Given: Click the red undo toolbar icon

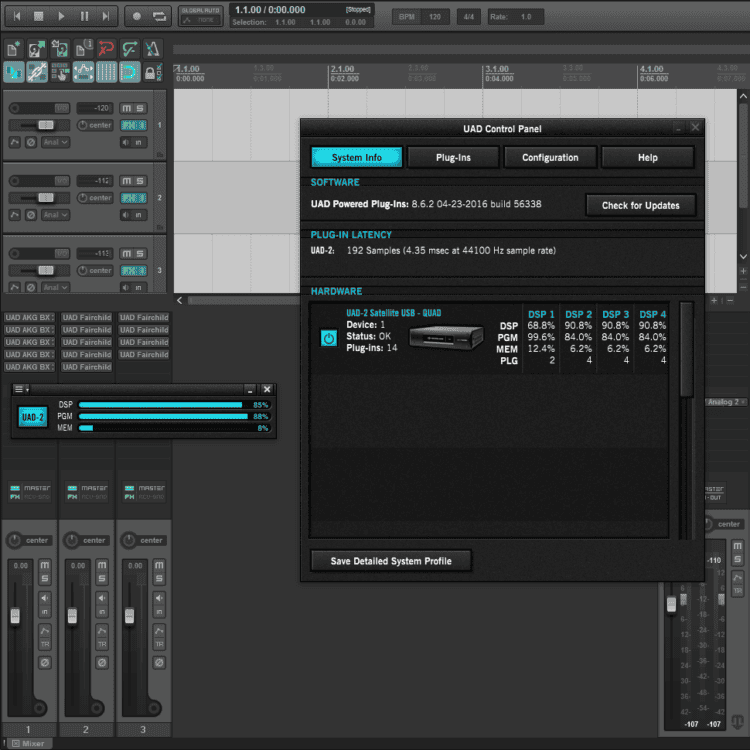Looking at the screenshot, I should pyautogui.click(x=106, y=49).
